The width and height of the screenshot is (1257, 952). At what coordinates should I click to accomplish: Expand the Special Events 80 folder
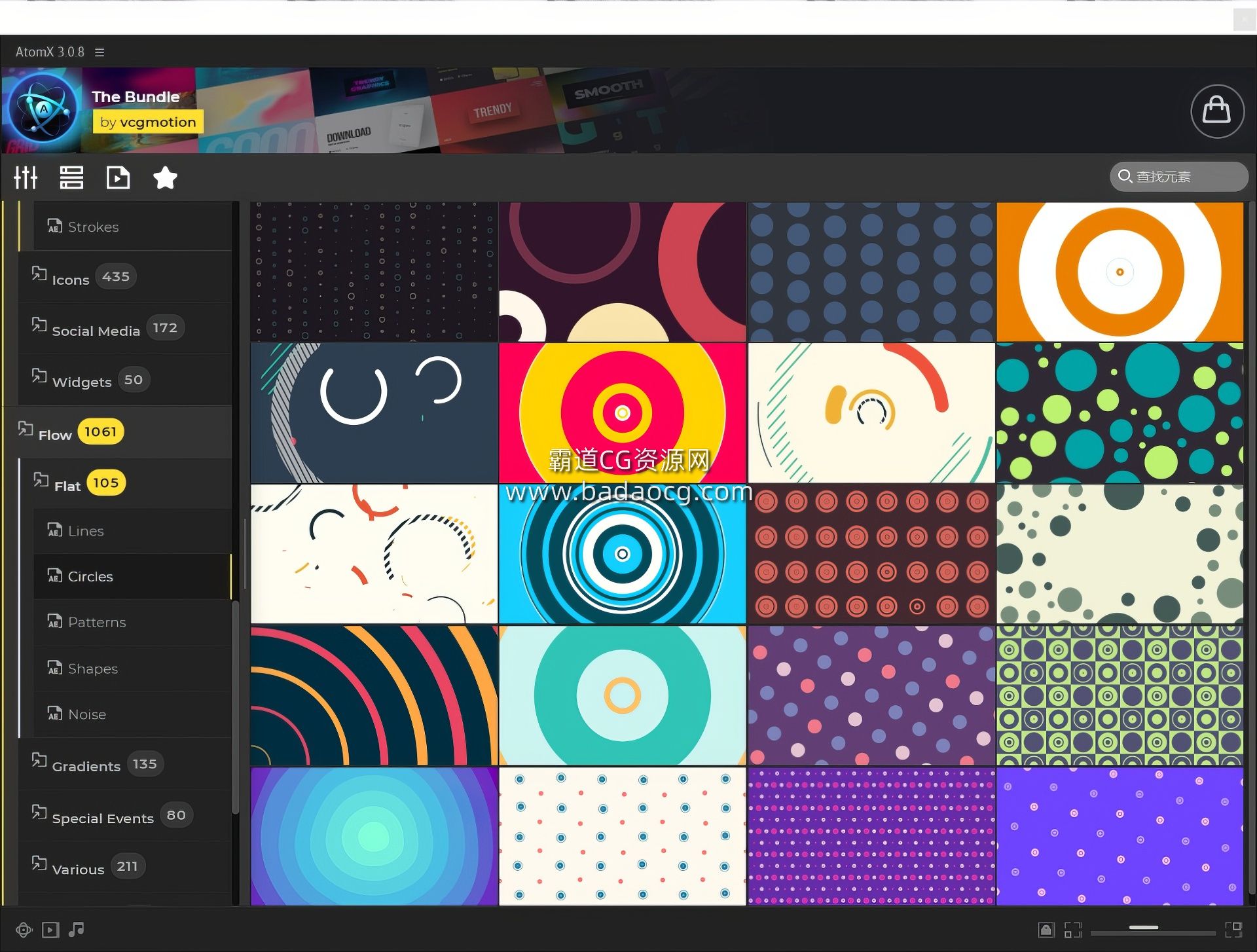click(125, 816)
